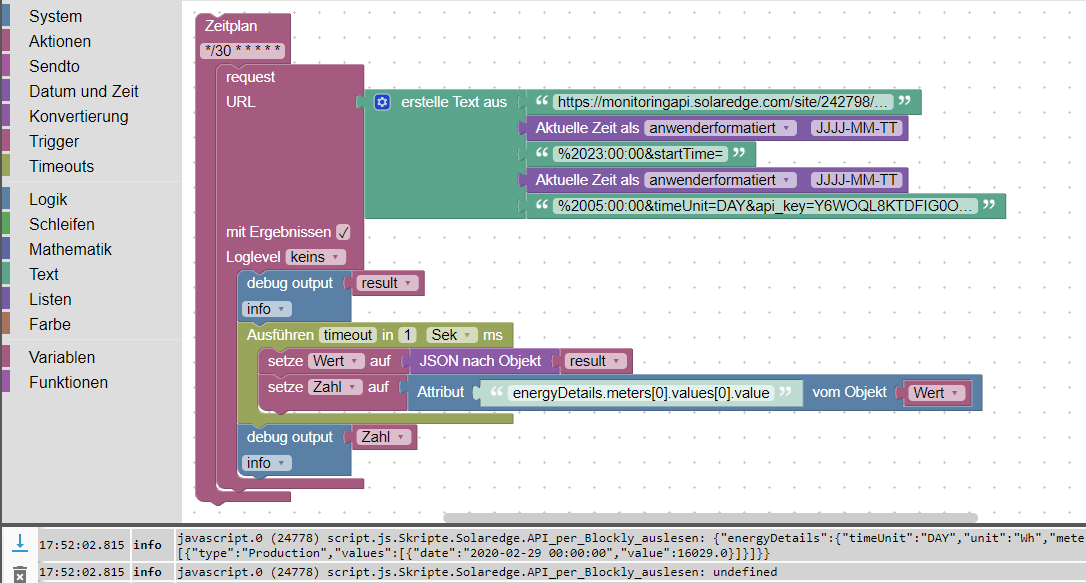Screen dimensions: 1086x583
Task: Open the Loglevel keins dropdown
Action: pos(315,257)
